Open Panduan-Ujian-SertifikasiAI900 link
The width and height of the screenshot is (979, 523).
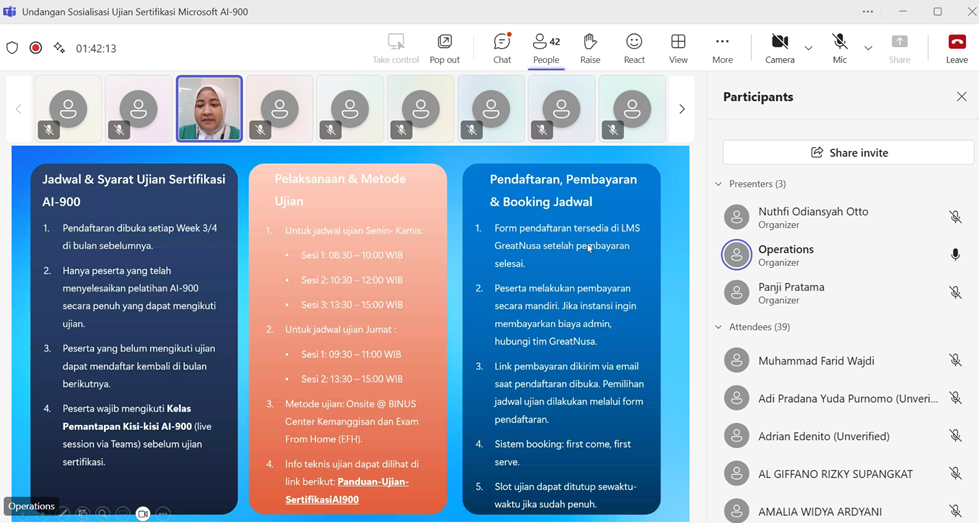(347, 491)
